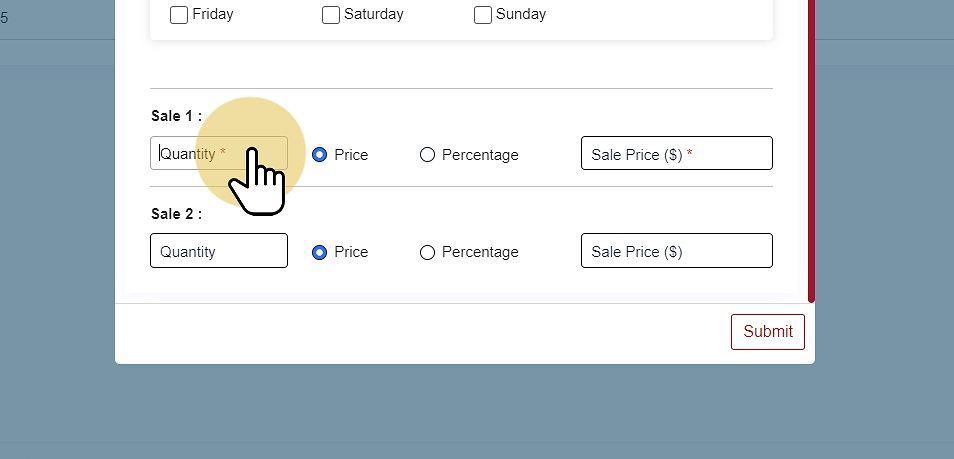Screen dimensions: 954x459
Task: Focus the Sale 2 Quantity field
Action: (x=219, y=251)
